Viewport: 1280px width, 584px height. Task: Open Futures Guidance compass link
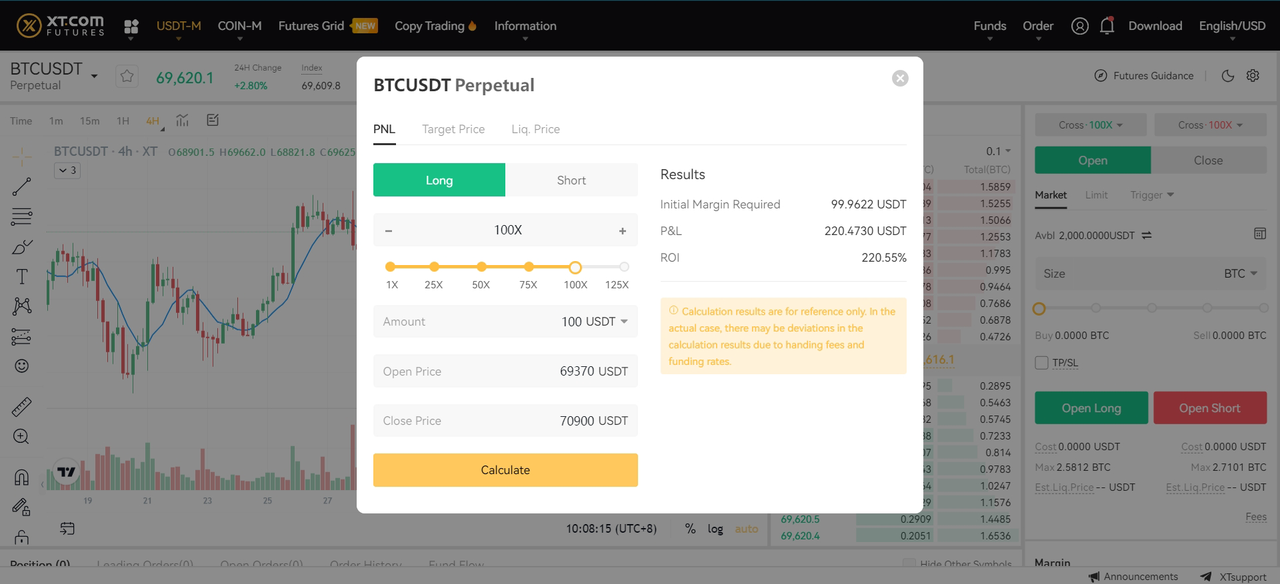click(1143, 76)
